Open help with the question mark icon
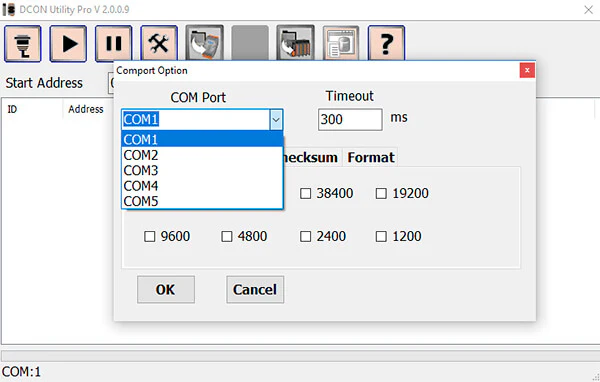The width and height of the screenshot is (600, 382). point(386,44)
